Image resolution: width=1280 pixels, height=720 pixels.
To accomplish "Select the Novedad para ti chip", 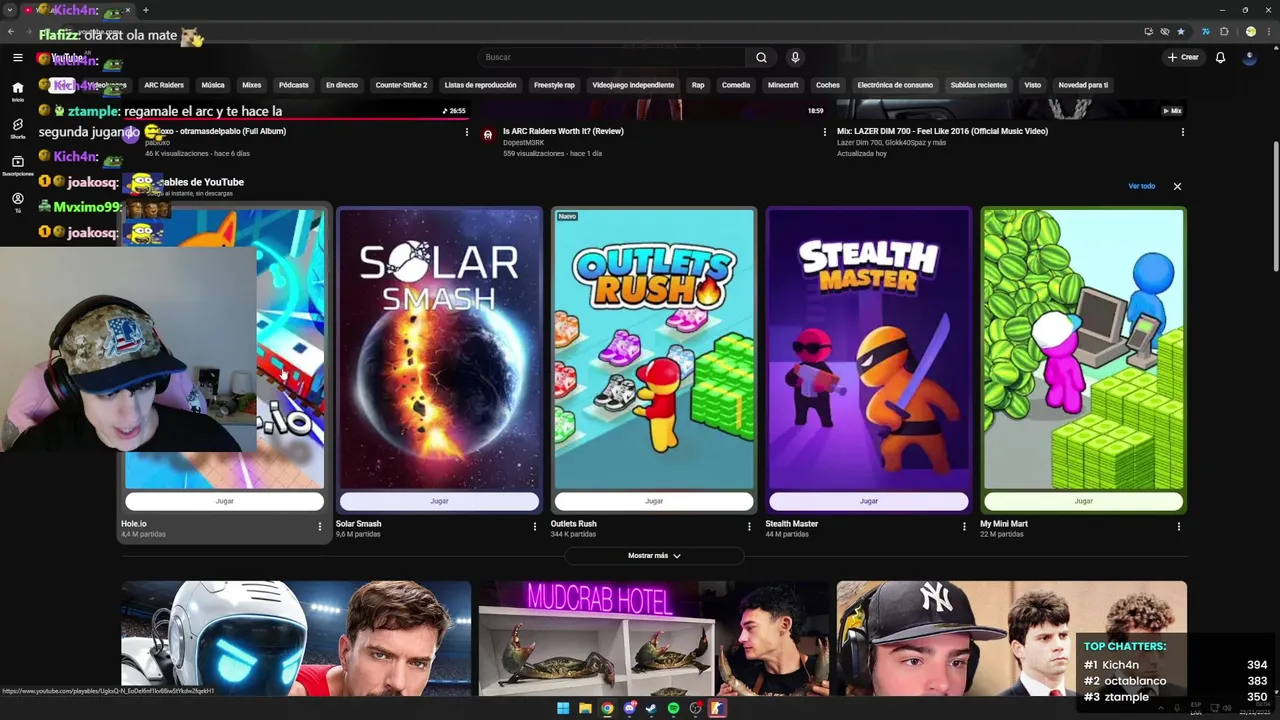I will pyautogui.click(x=1083, y=85).
